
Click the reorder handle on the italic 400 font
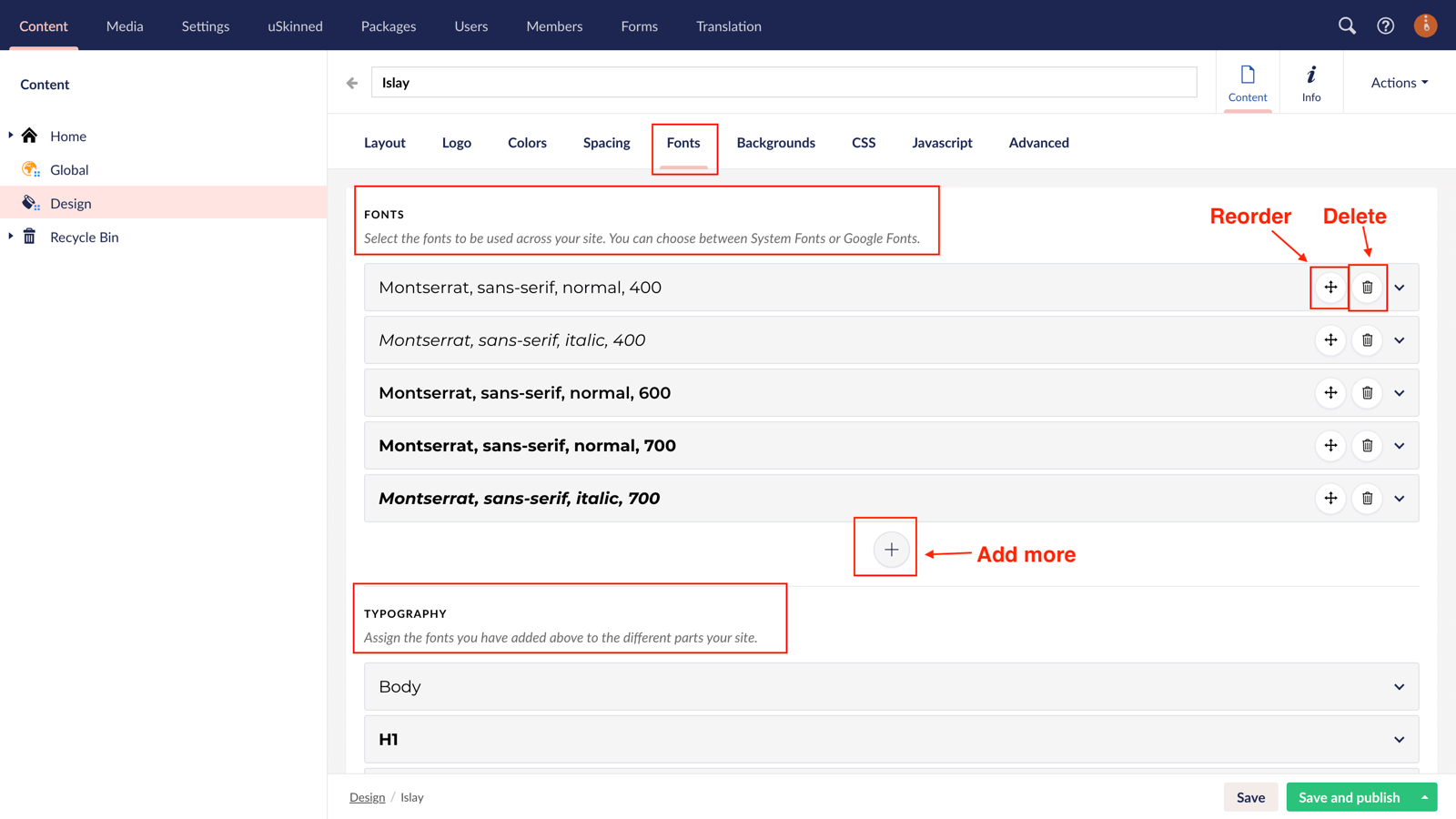point(1330,339)
